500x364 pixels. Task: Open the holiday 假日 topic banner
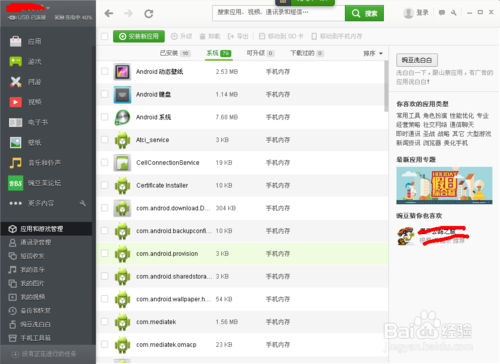point(444,186)
